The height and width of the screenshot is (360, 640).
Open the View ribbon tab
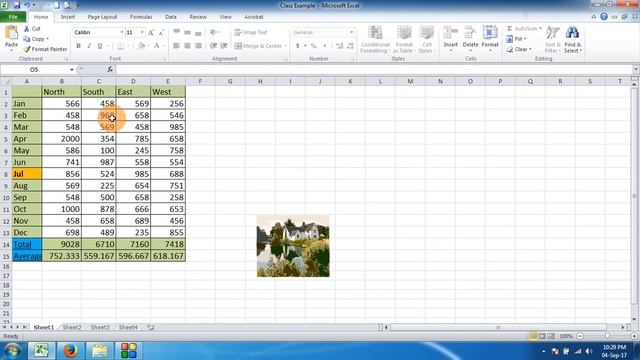(x=225, y=17)
